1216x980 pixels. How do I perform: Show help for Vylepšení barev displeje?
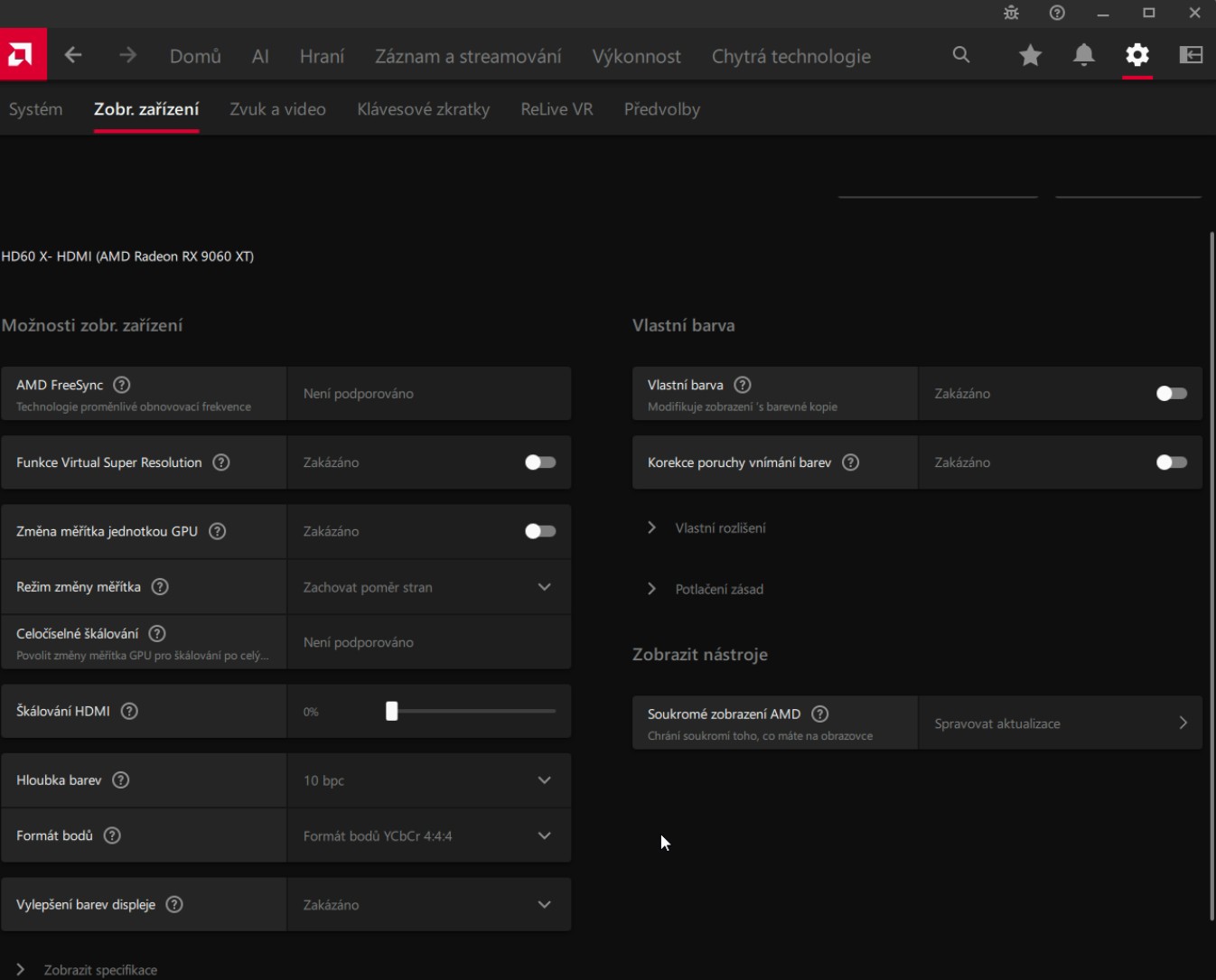tap(174, 904)
